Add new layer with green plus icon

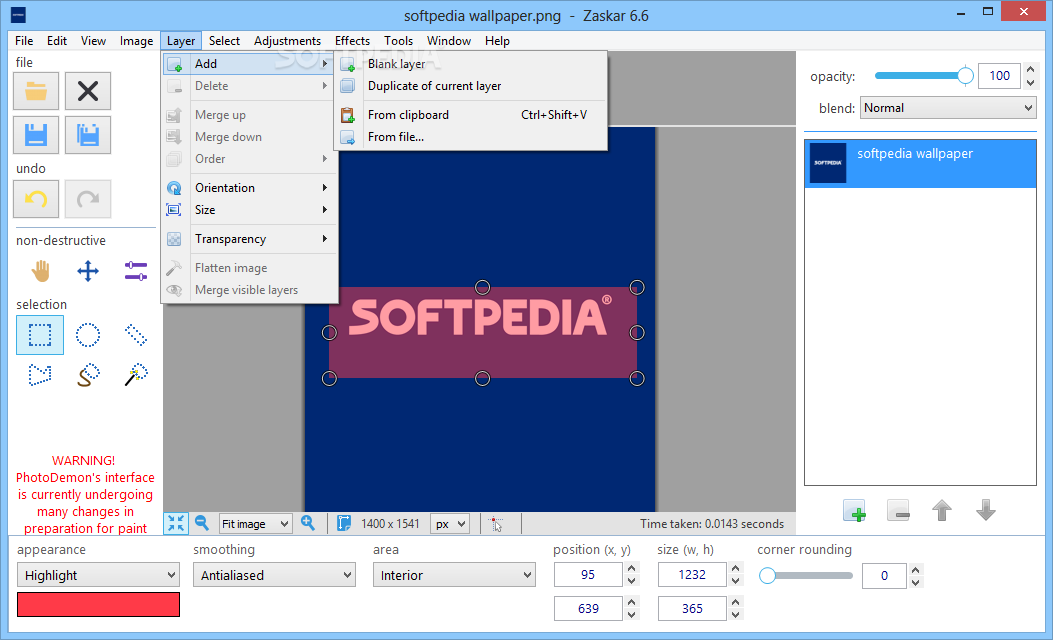854,511
